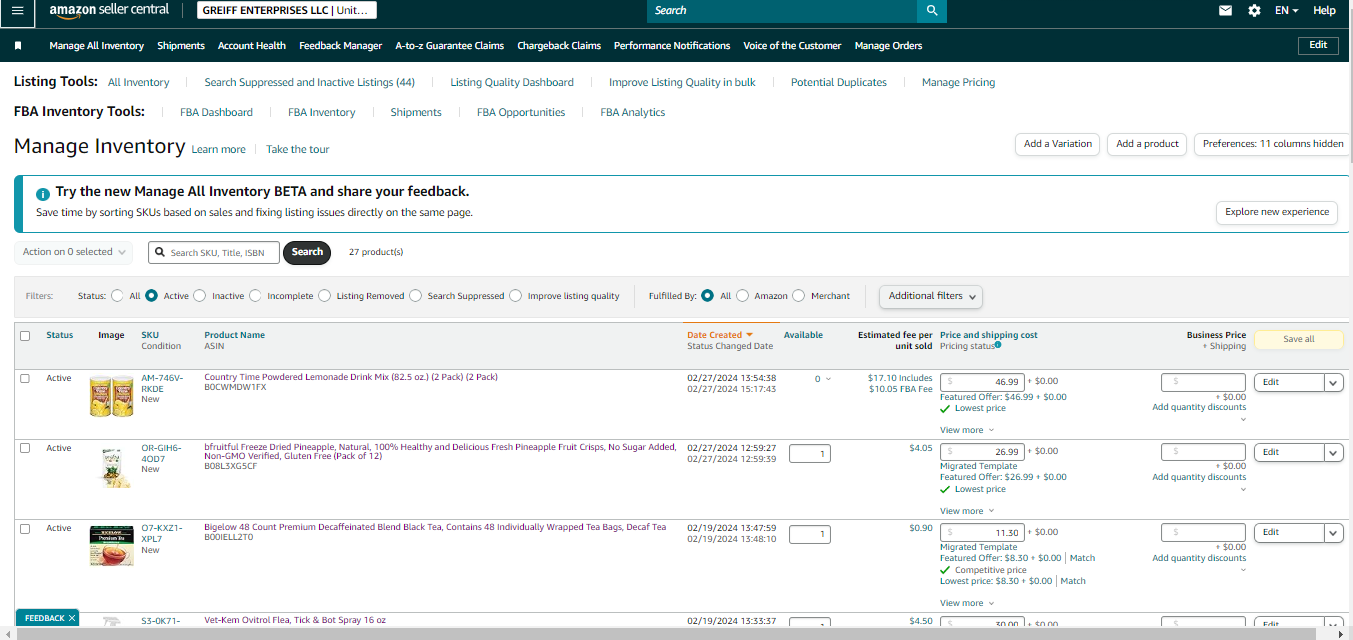Expand View more under Bigelow Tea price
The width and height of the screenshot is (1353, 640).
pyautogui.click(x=967, y=603)
